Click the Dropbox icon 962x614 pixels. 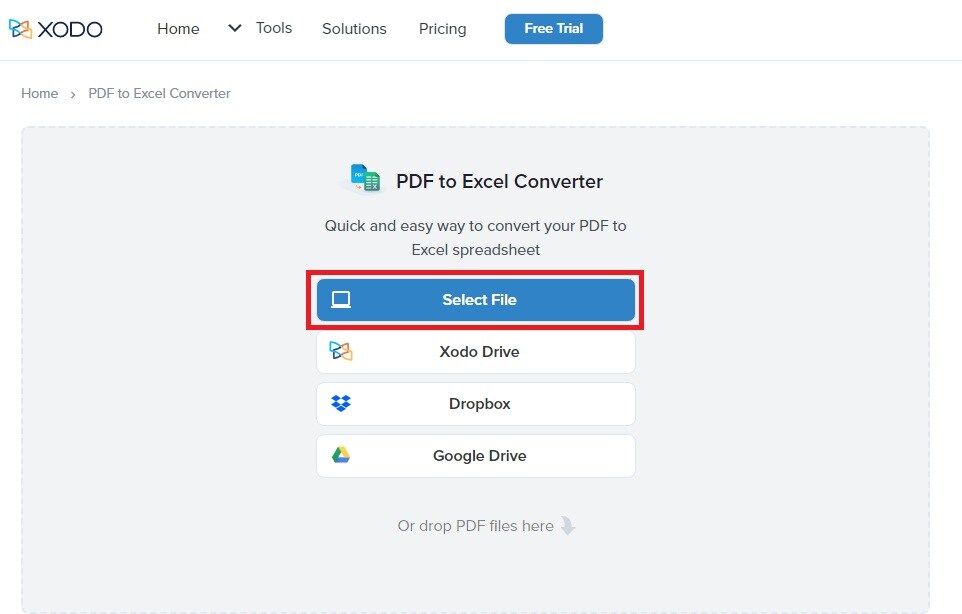click(341, 403)
